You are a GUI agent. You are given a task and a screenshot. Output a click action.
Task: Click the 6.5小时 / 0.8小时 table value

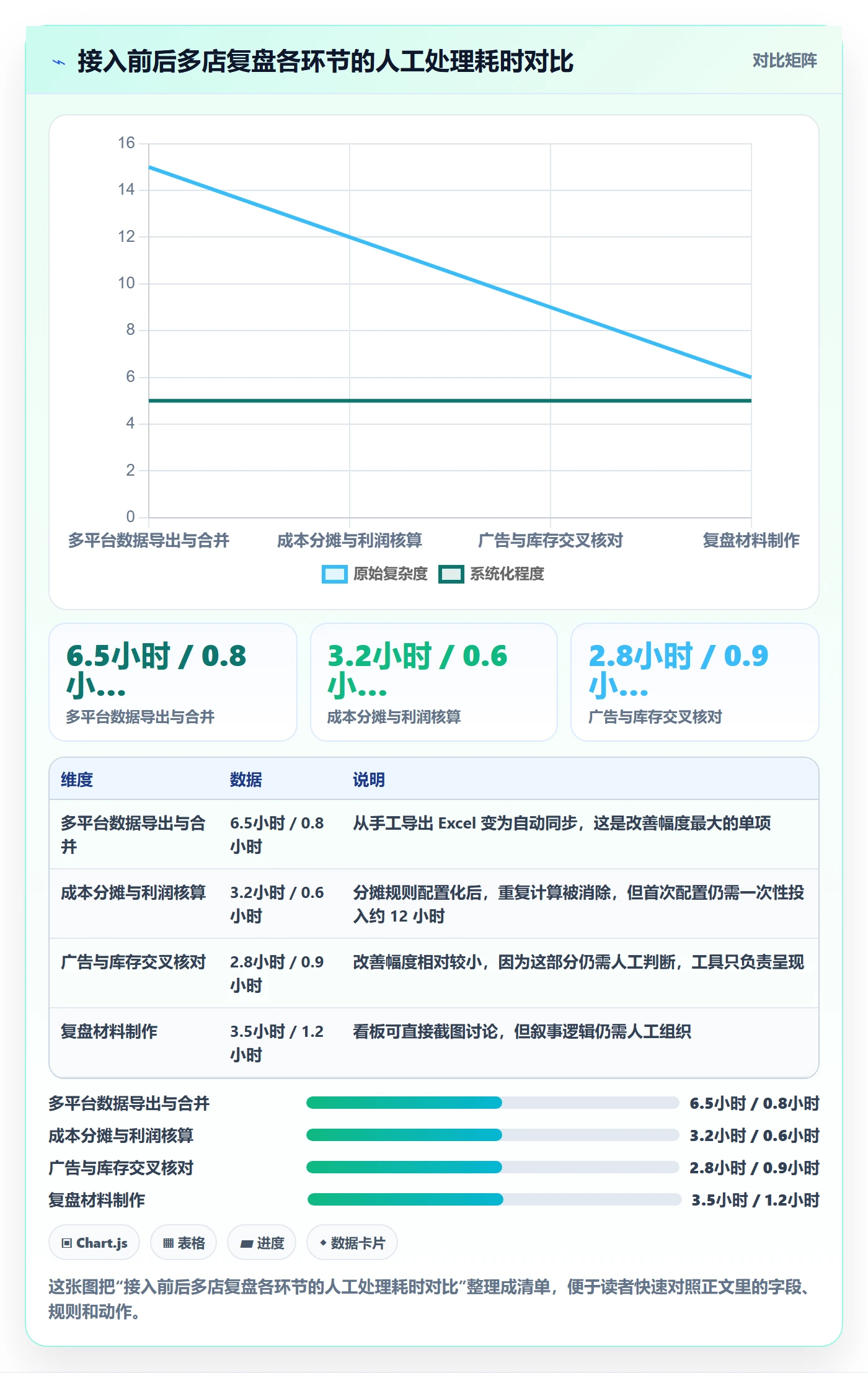[277, 835]
